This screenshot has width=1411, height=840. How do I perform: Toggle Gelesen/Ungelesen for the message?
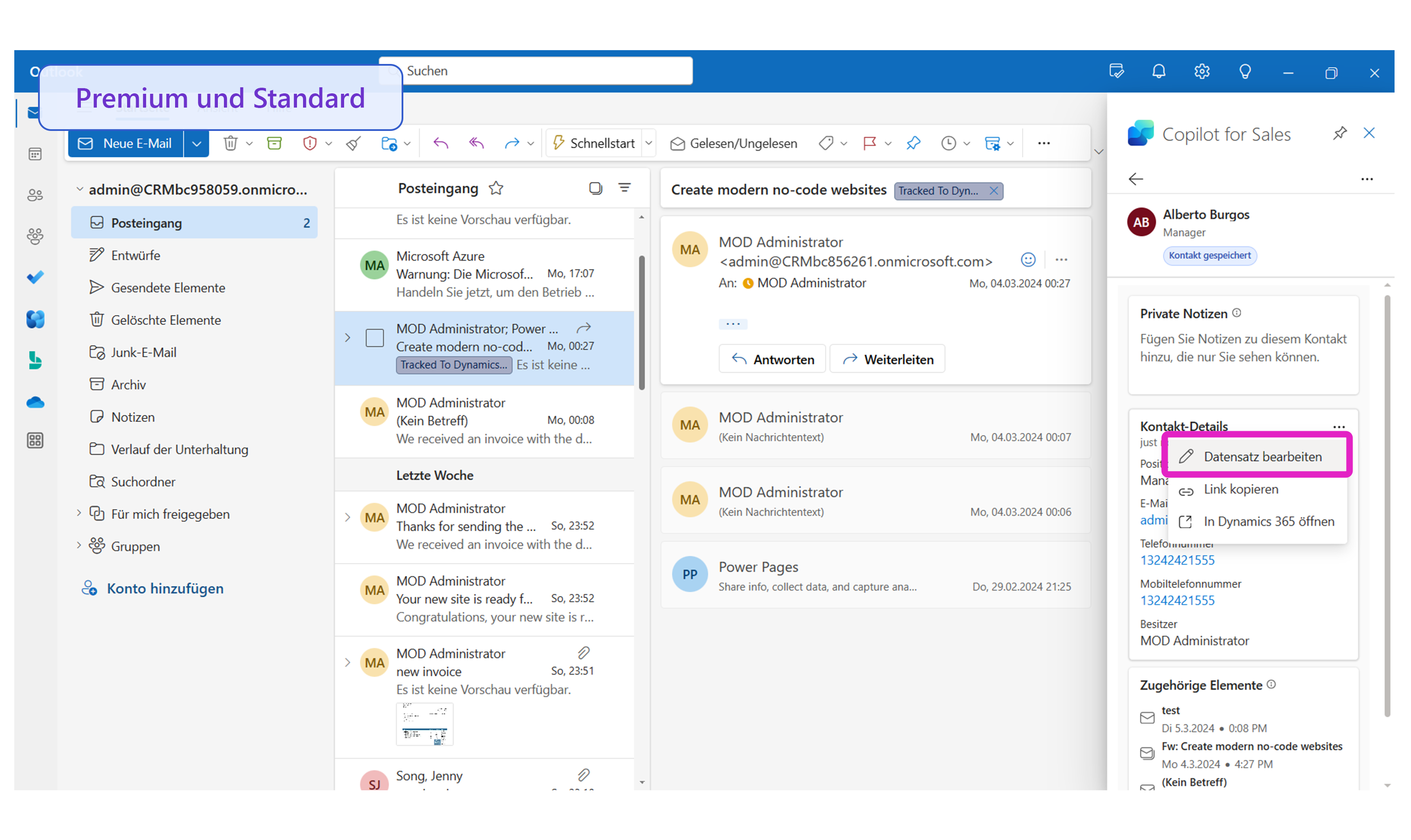pyautogui.click(x=734, y=143)
